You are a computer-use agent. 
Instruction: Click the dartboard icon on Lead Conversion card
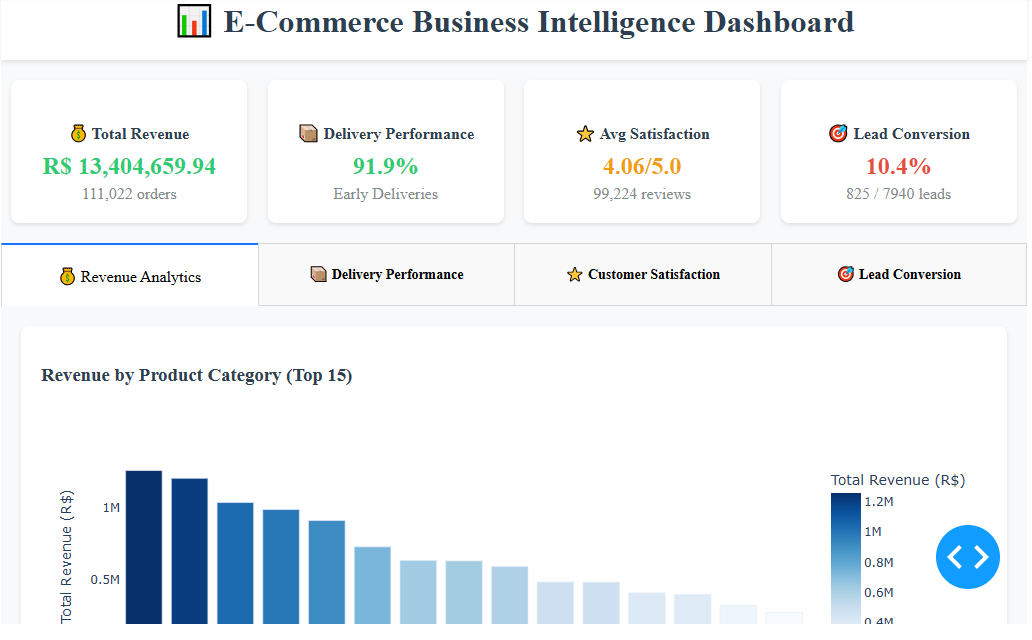(837, 132)
